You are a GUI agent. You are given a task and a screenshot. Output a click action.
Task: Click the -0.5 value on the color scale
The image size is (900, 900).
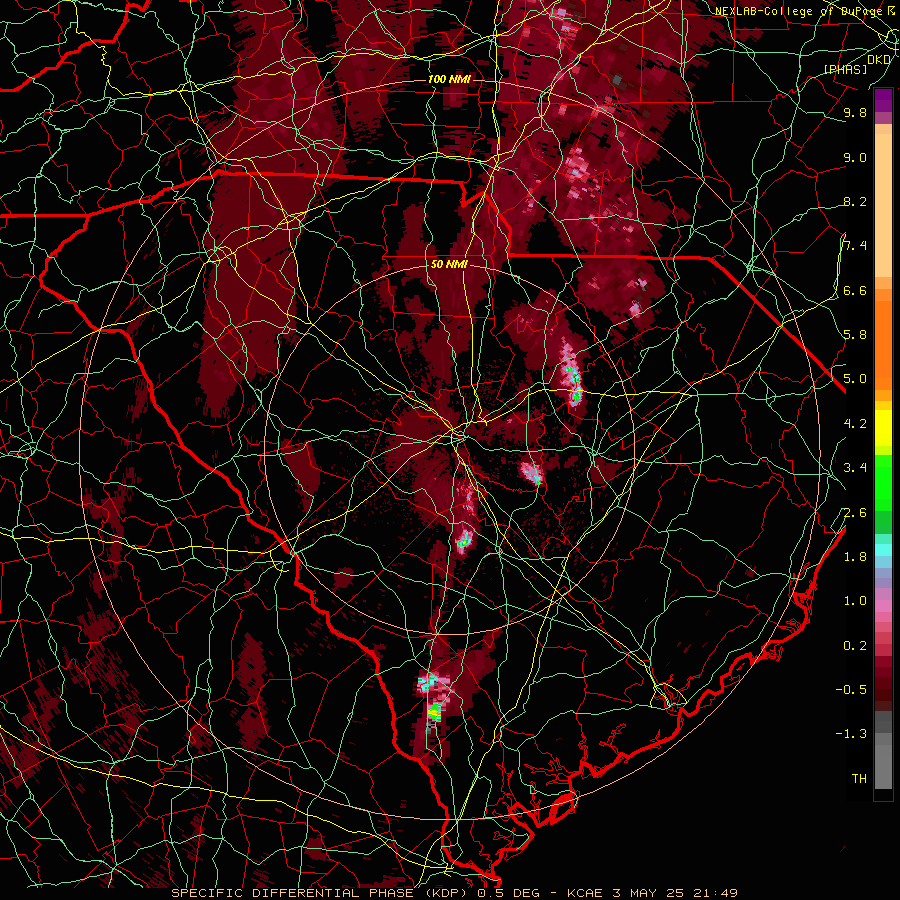pos(851,689)
